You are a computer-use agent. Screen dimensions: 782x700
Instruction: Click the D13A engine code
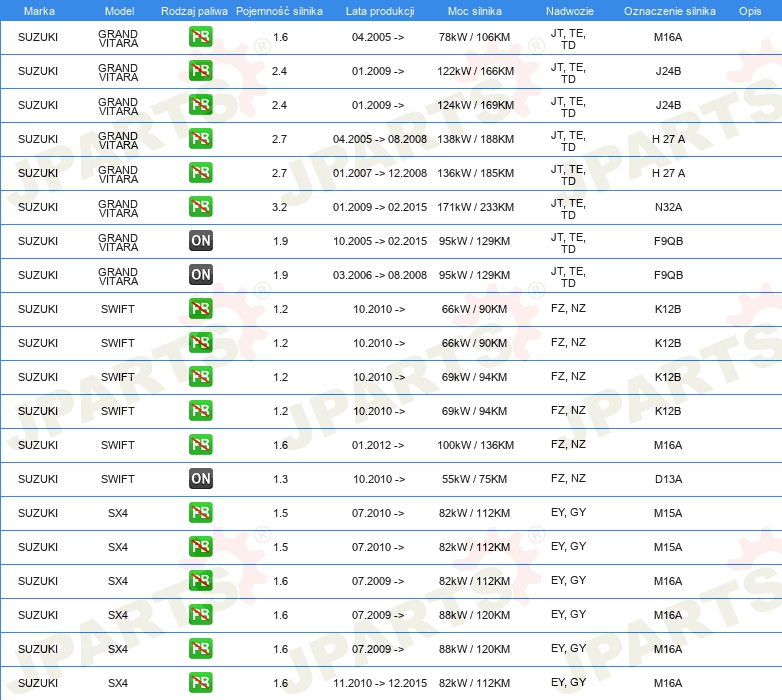668,479
